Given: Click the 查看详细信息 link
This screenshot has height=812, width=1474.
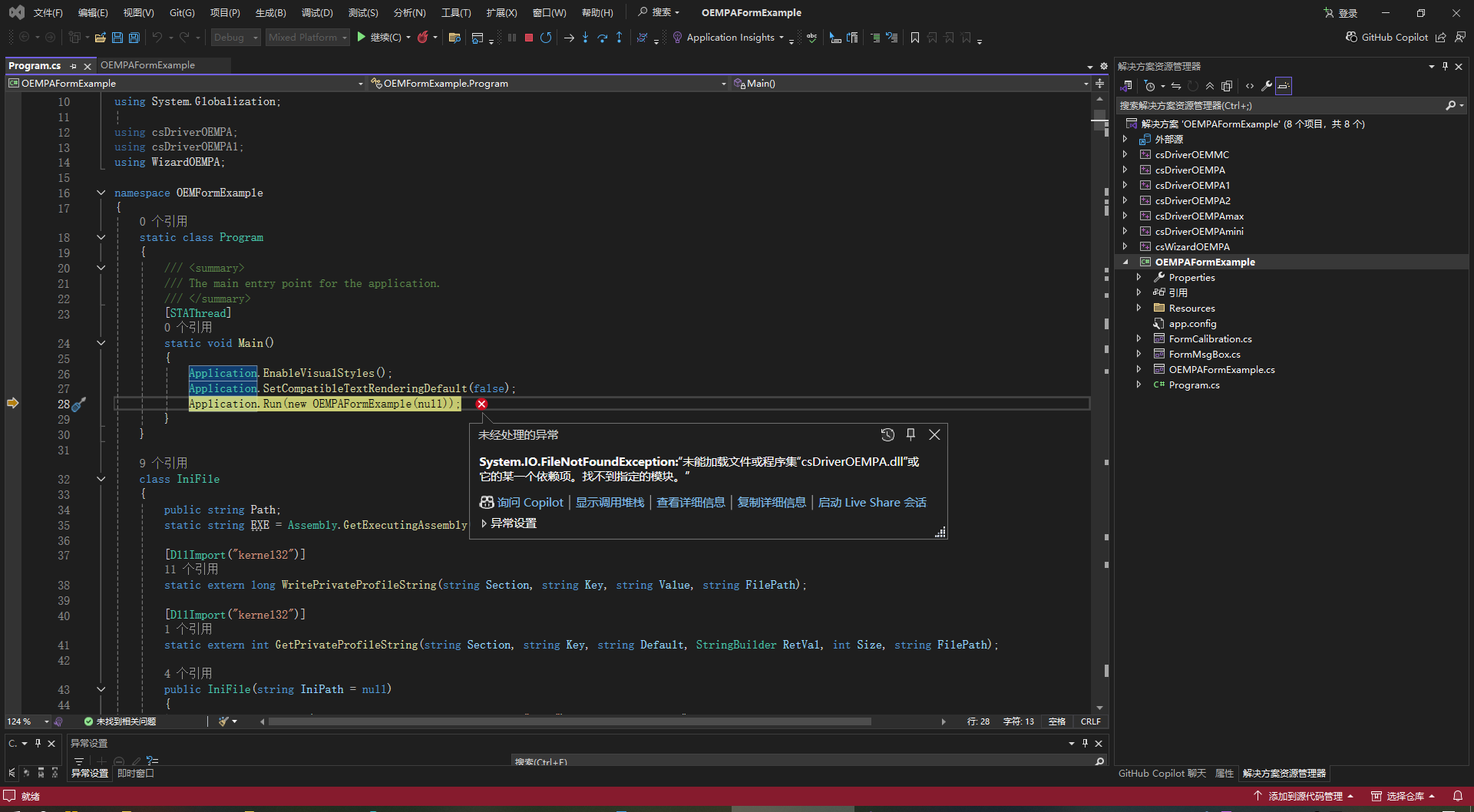Looking at the screenshot, I should [690, 502].
